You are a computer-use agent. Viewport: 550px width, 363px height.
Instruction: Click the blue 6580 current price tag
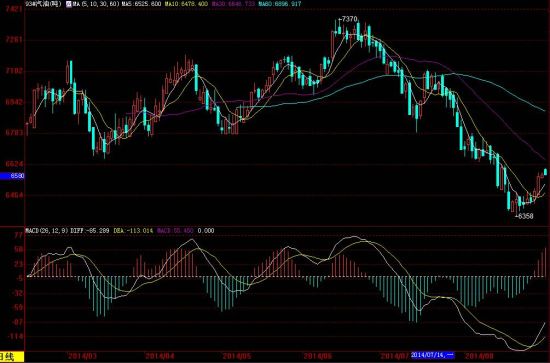(x=12, y=176)
